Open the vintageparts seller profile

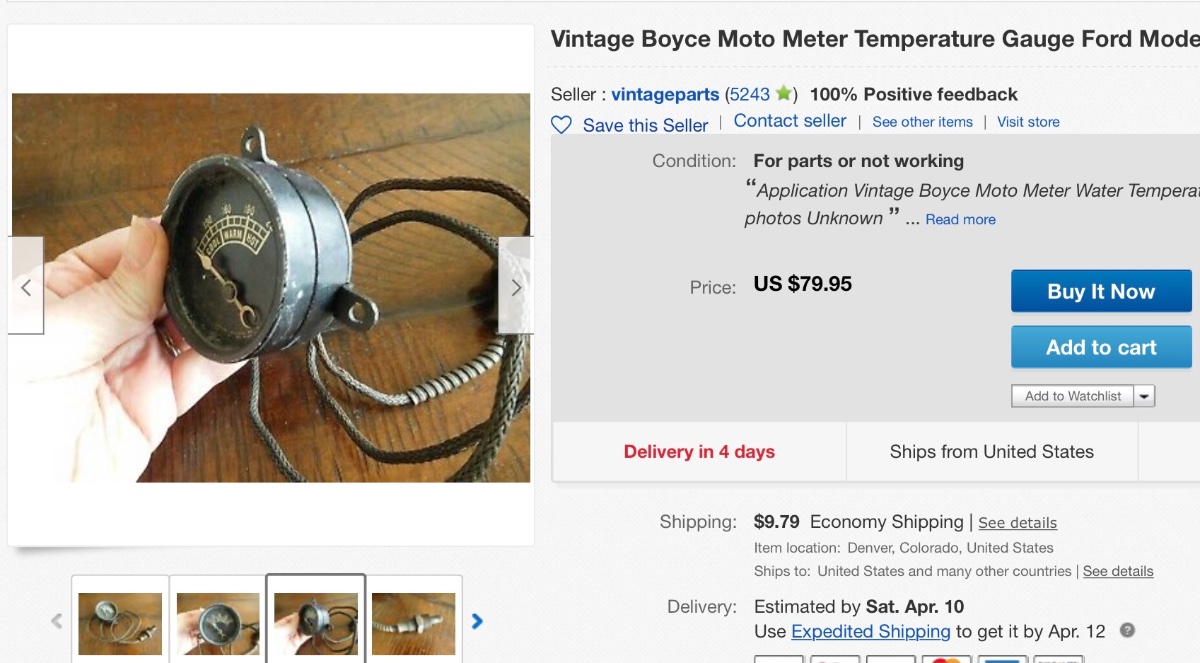click(665, 94)
